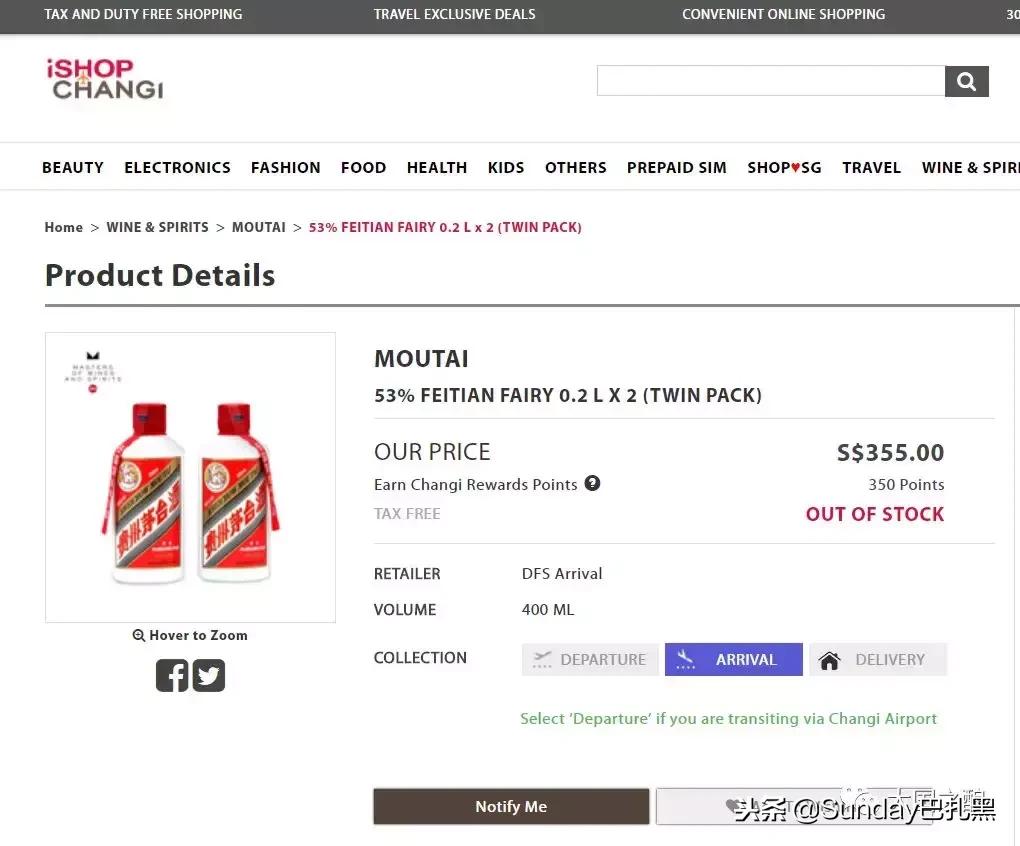The width and height of the screenshot is (1020, 846).
Task: Share product on Twitter
Action: point(208,676)
